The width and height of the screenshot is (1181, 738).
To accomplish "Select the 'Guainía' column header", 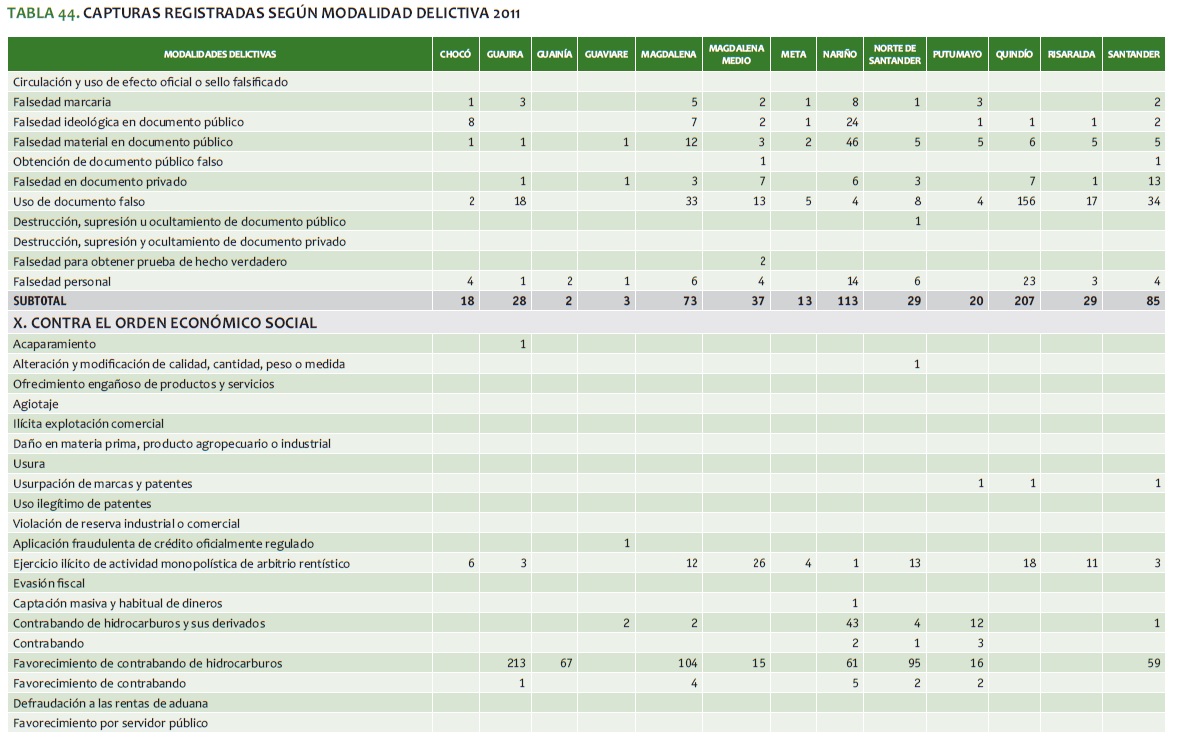I will point(554,54).
